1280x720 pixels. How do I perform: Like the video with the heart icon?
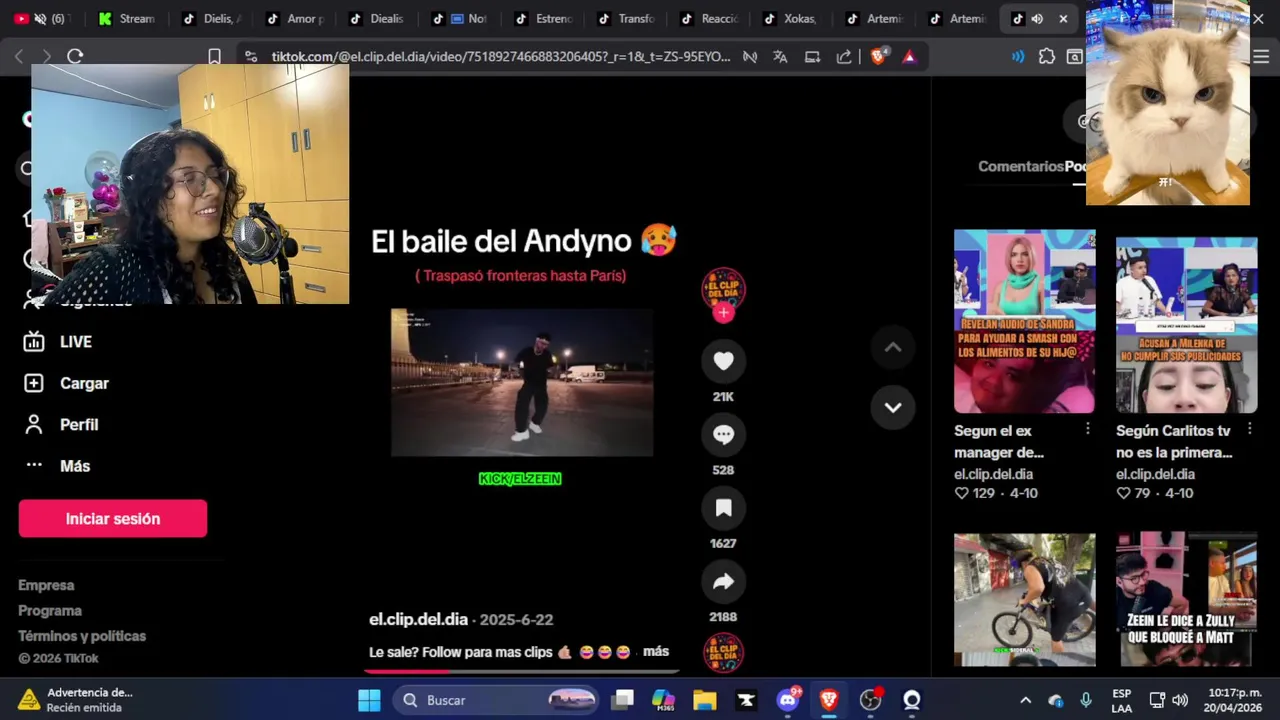[x=723, y=361]
